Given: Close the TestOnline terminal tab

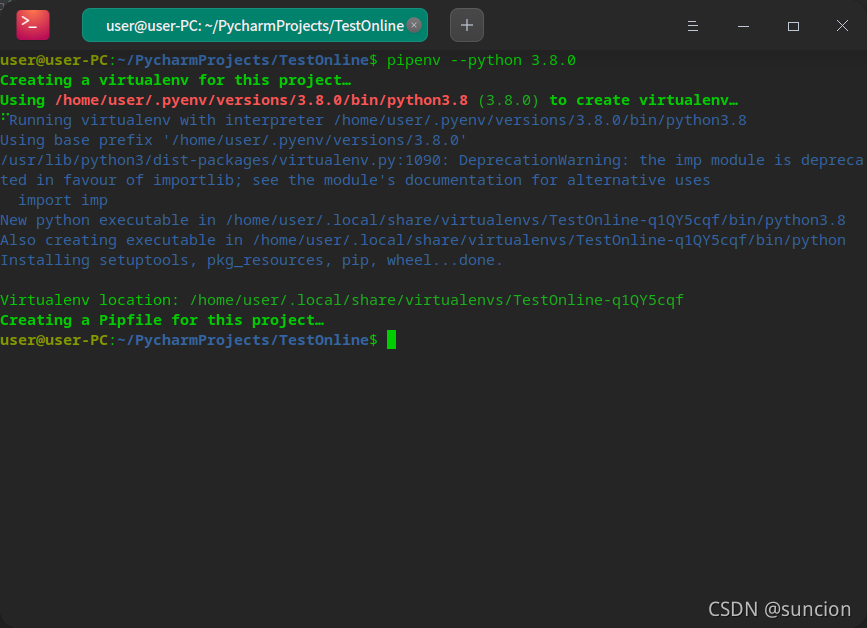Looking at the screenshot, I should 414,25.
